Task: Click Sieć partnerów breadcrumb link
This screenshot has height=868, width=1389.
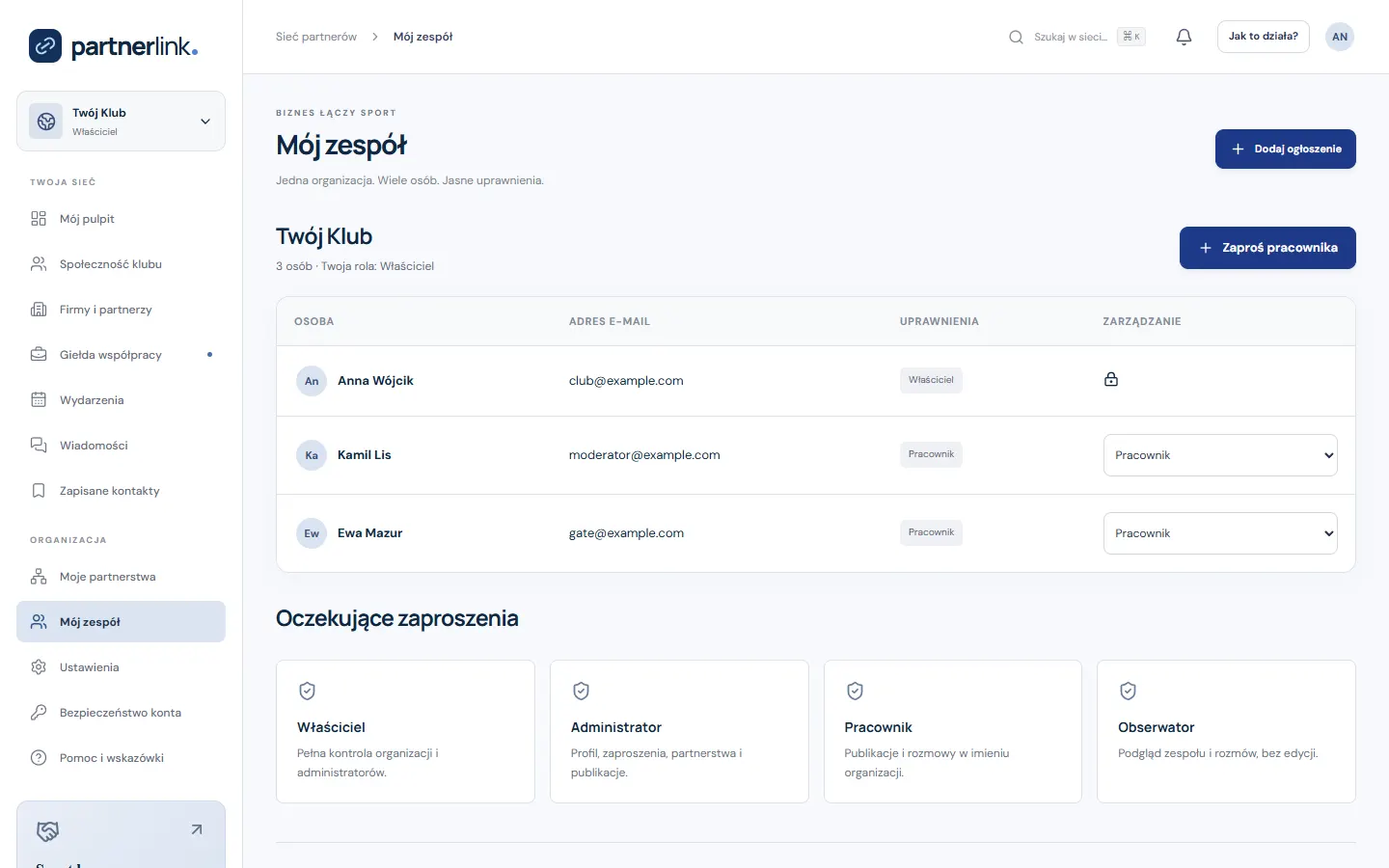Action: click(316, 37)
